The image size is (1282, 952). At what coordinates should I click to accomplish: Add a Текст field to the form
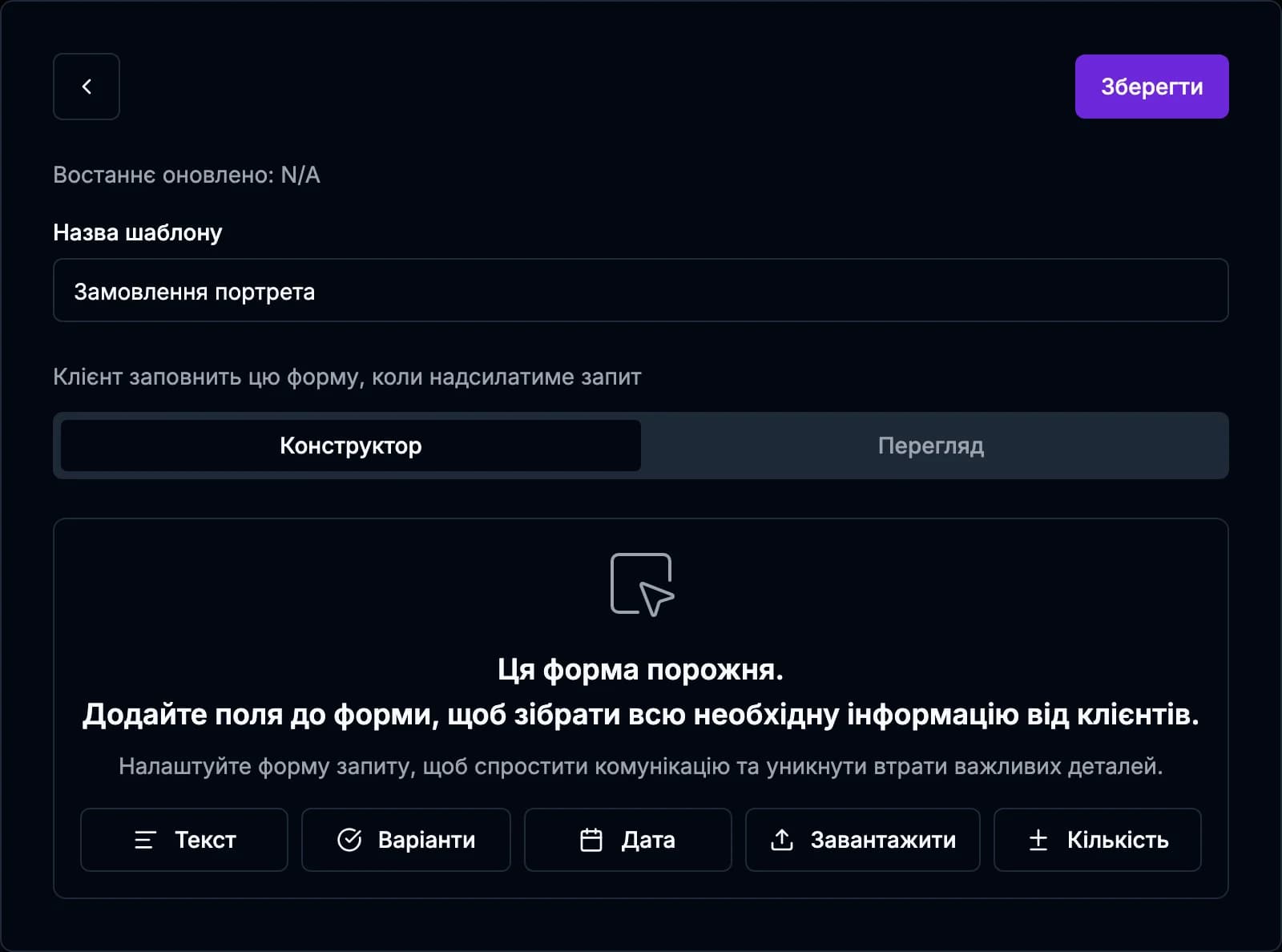click(x=184, y=840)
